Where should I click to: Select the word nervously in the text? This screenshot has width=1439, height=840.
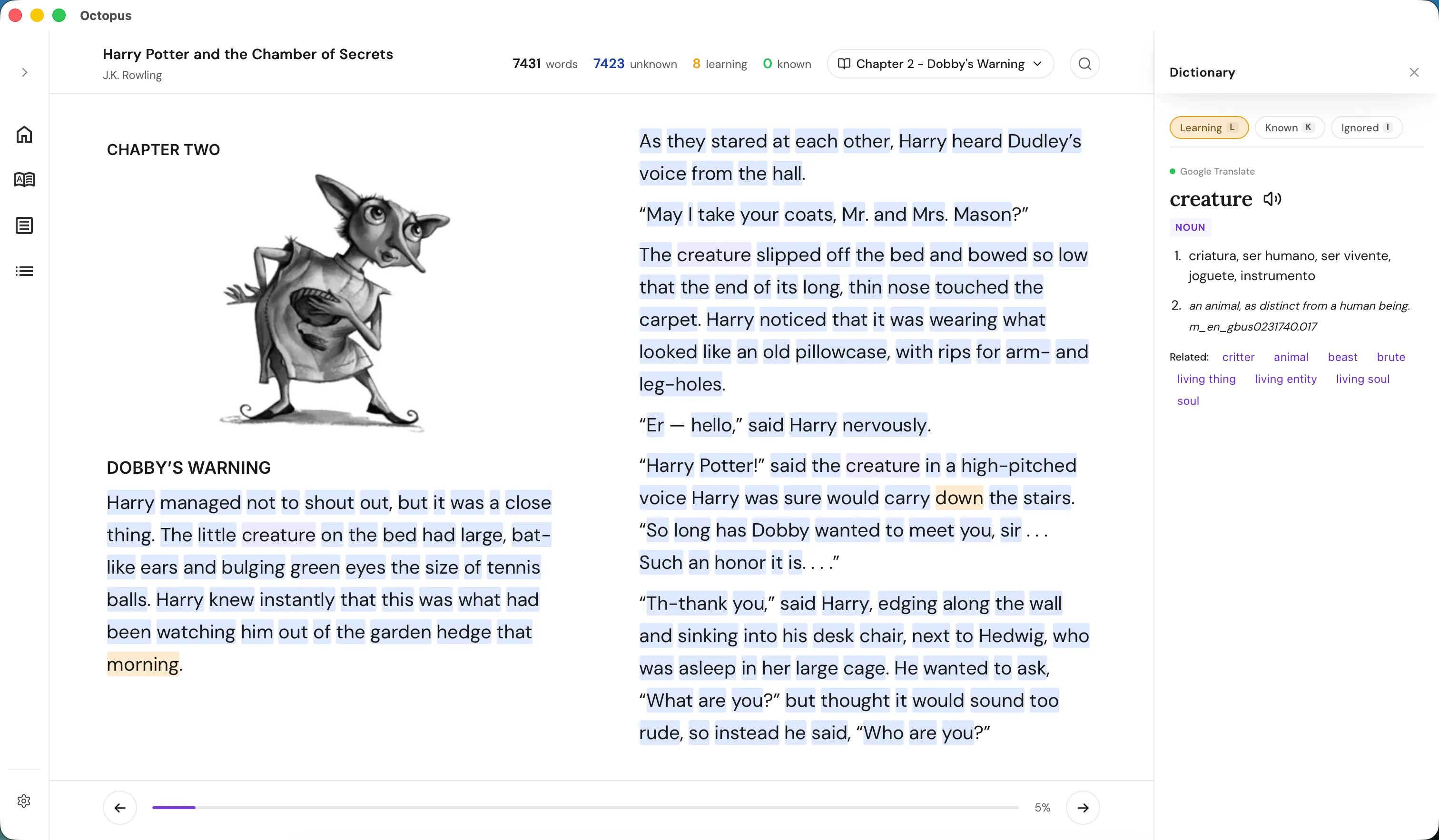[x=884, y=425]
